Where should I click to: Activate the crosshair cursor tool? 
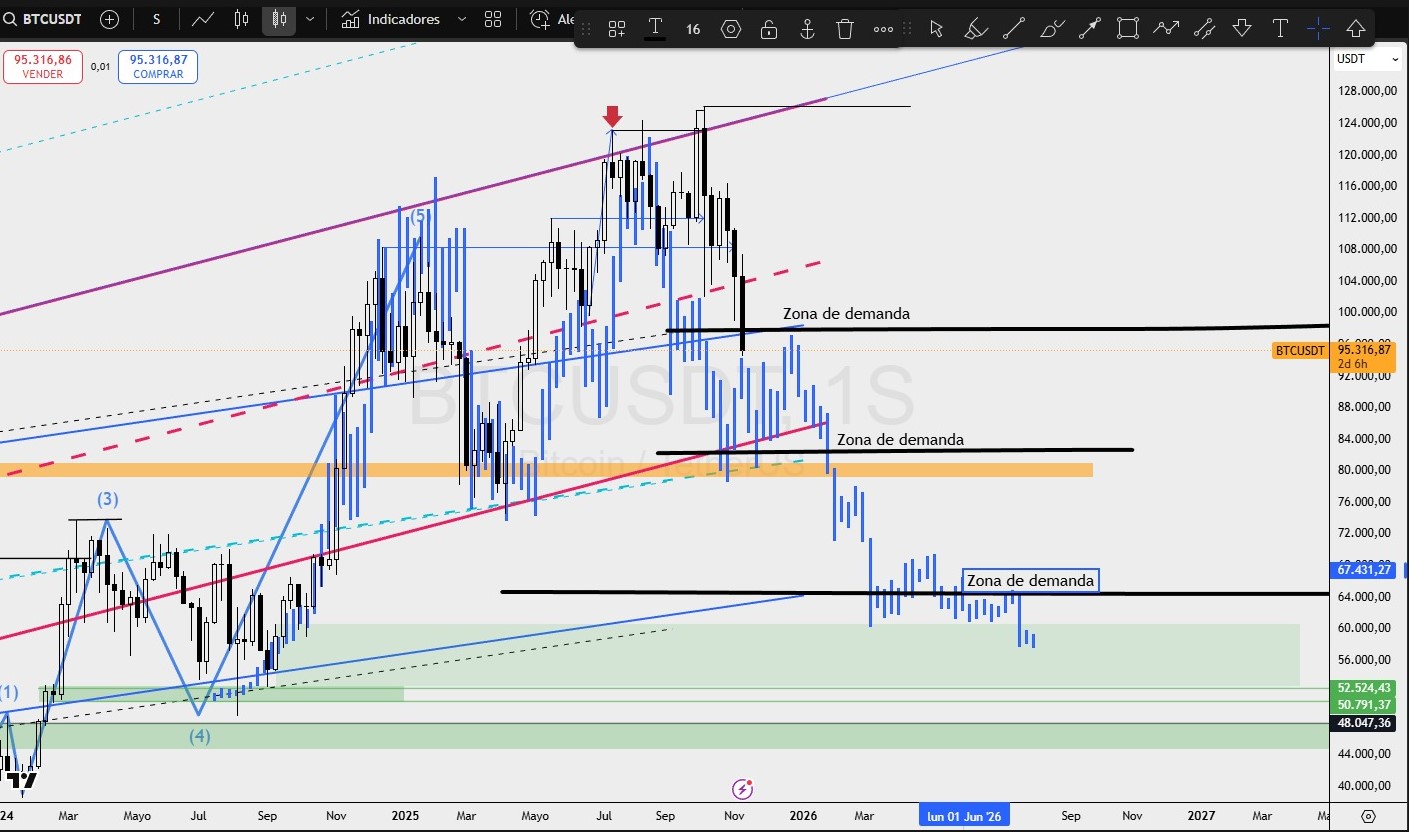point(1318,28)
